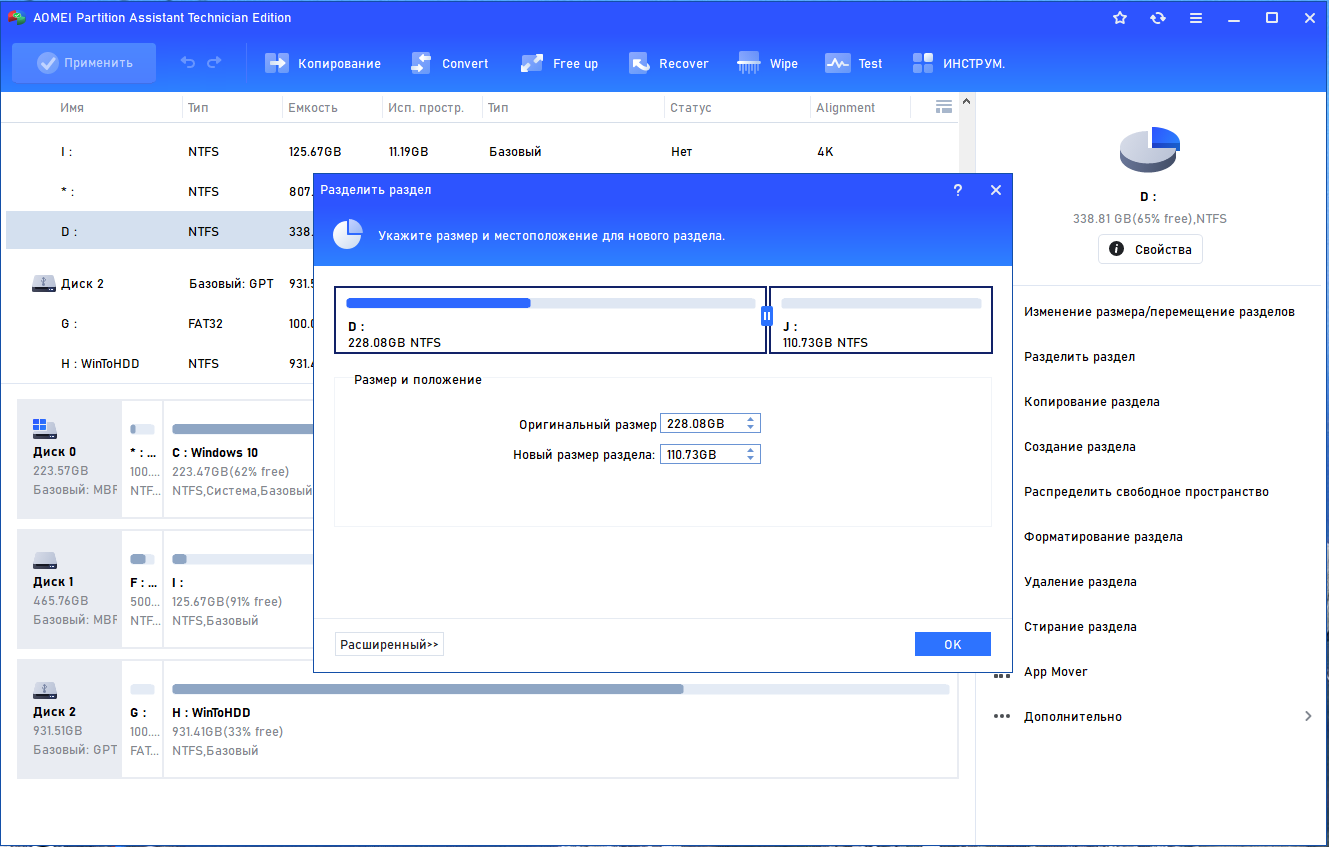Click the column settings icon in table header
This screenshot has width=1329, height=847.
pyautogui.click(x=943, y=107)
